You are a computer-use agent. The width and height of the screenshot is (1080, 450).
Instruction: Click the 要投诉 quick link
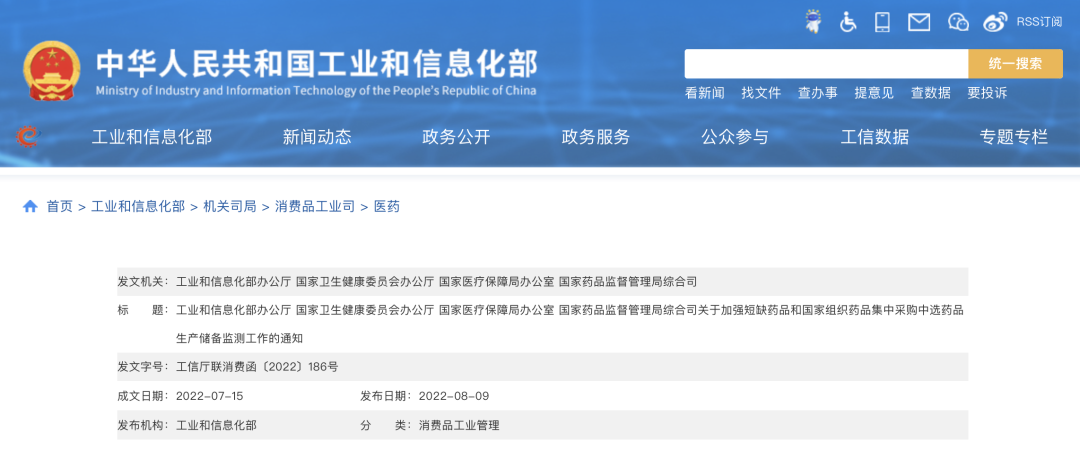tap(987, 93)
